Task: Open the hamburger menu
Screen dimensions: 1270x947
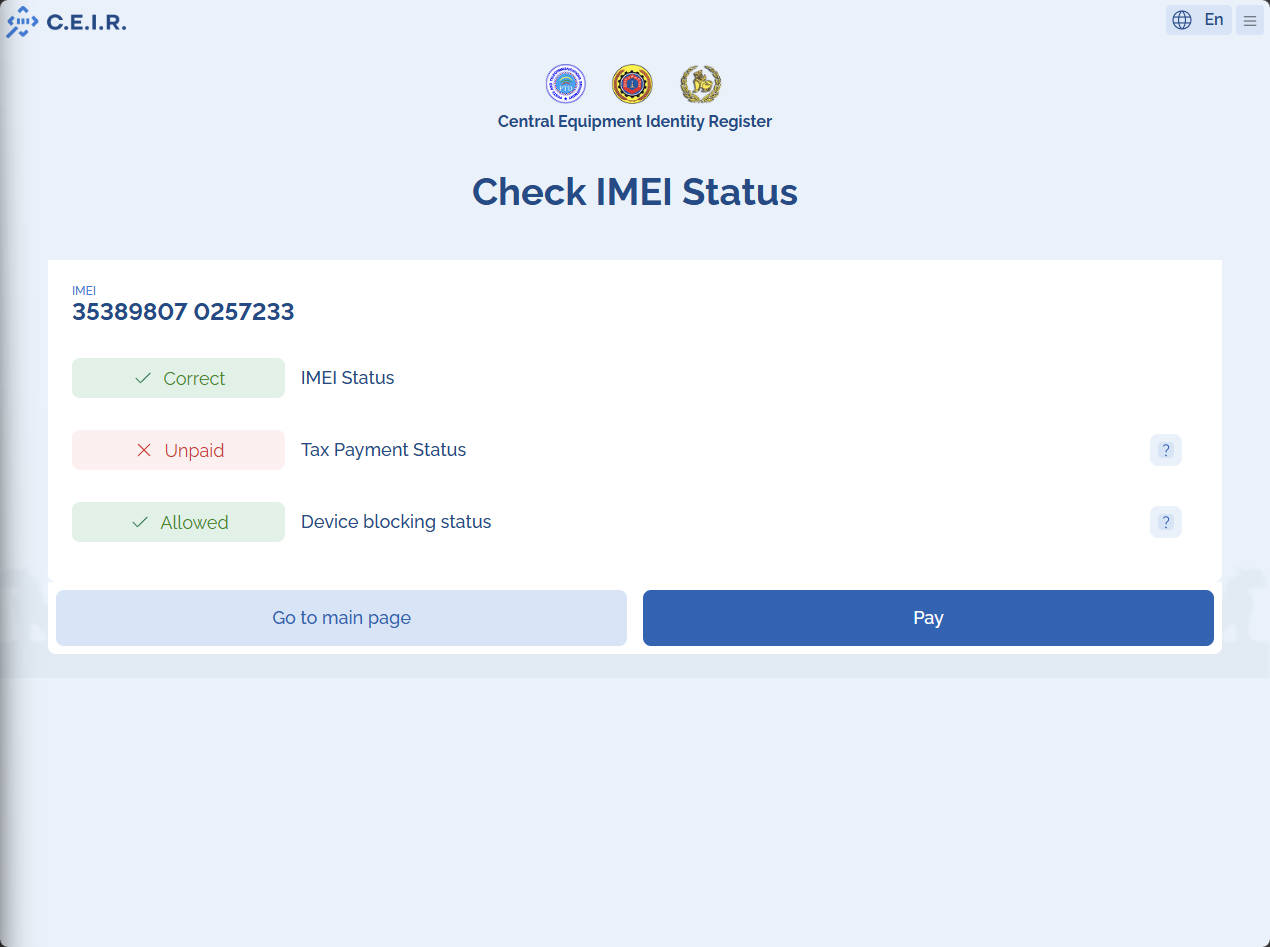Action: click(x=1249, y=20)
